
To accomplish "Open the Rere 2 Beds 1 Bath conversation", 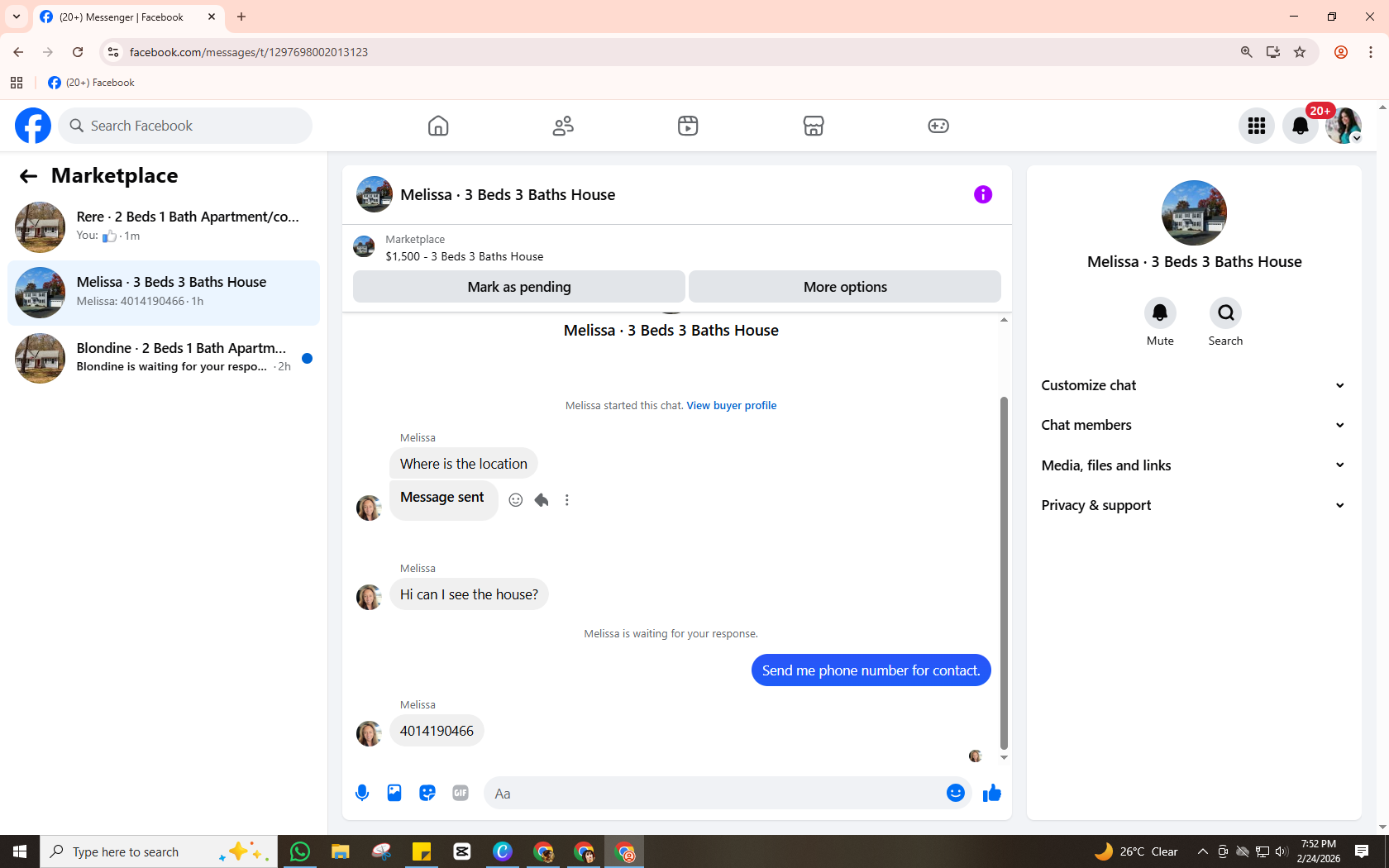I will point(164,227).
